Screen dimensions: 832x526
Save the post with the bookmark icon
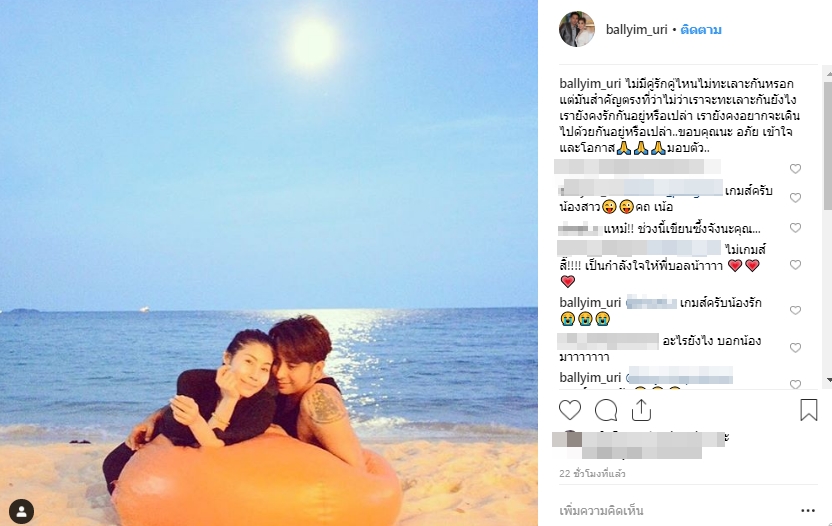click(809, 410)
